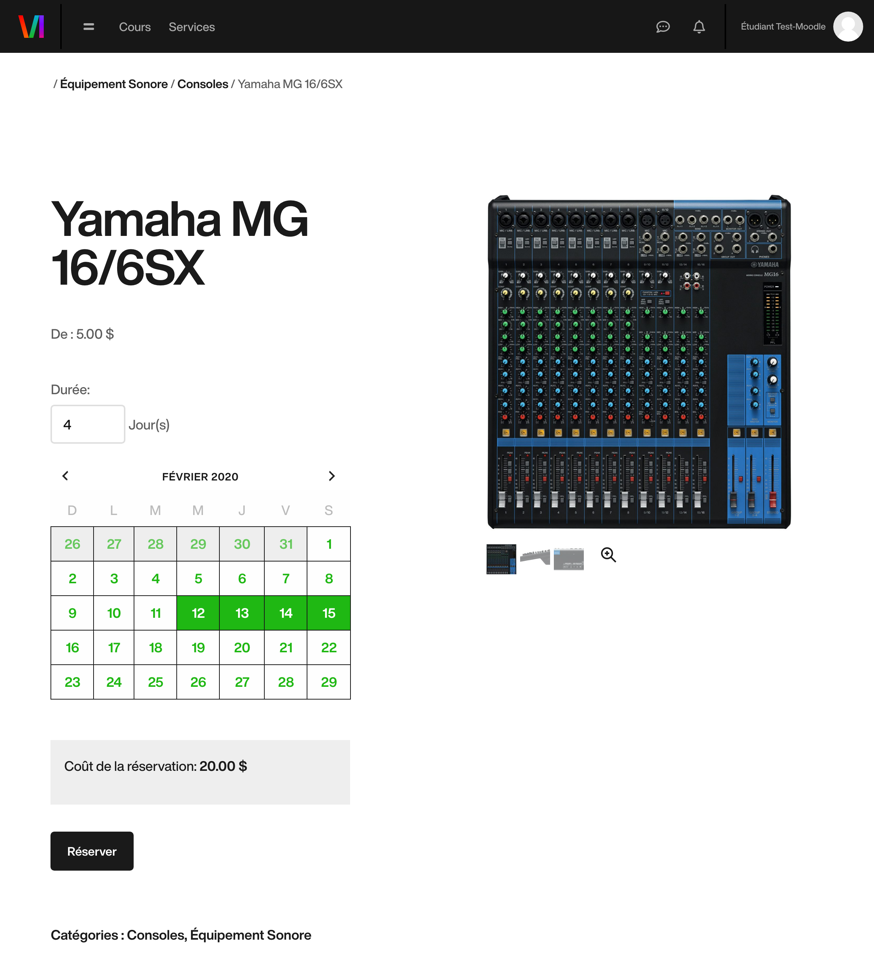Zoom the product image with magnifier icon
The height and width of the screenshot is (975, 874).
click(608, 555)
